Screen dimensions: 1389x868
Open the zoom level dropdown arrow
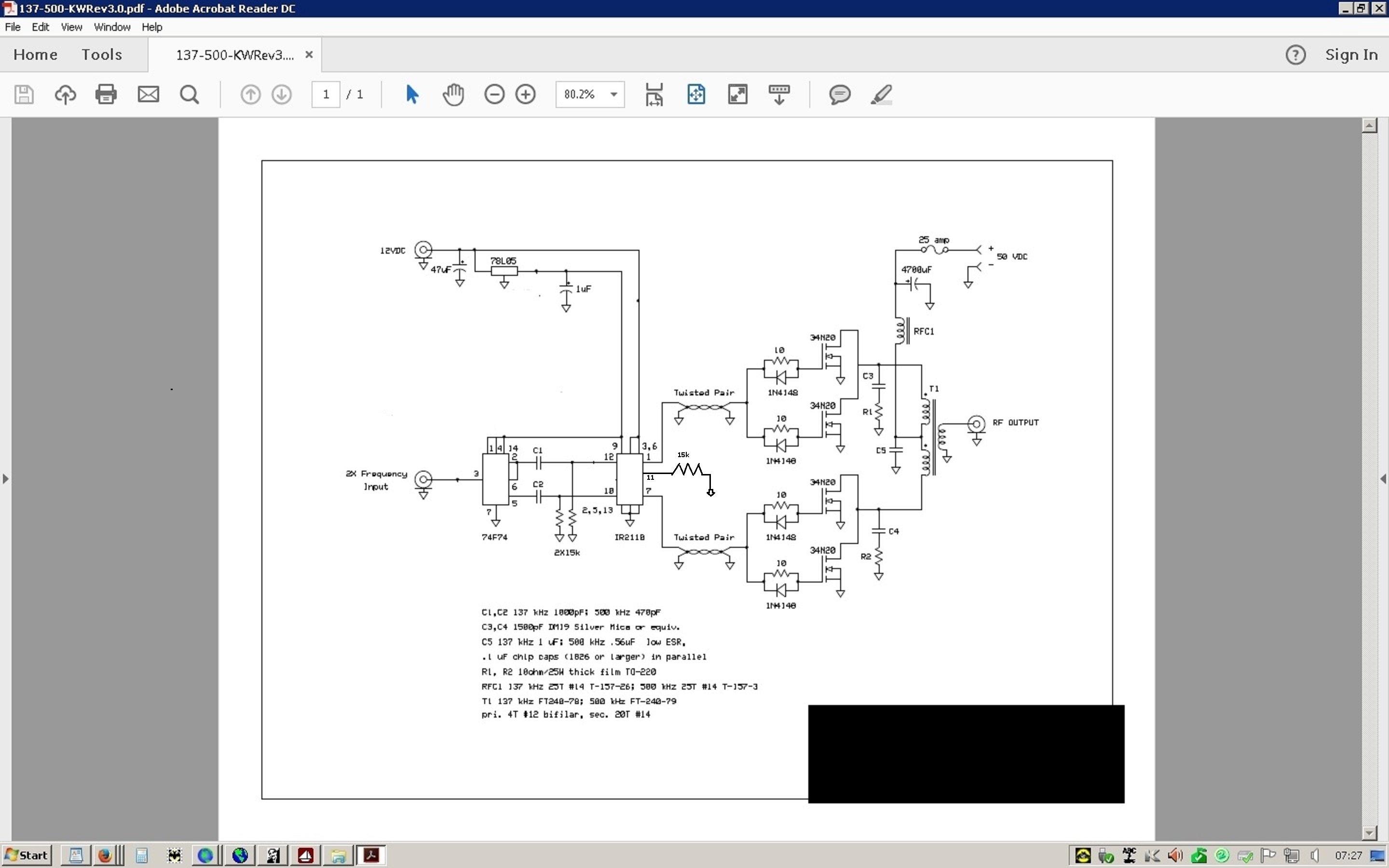click(613, 95)
